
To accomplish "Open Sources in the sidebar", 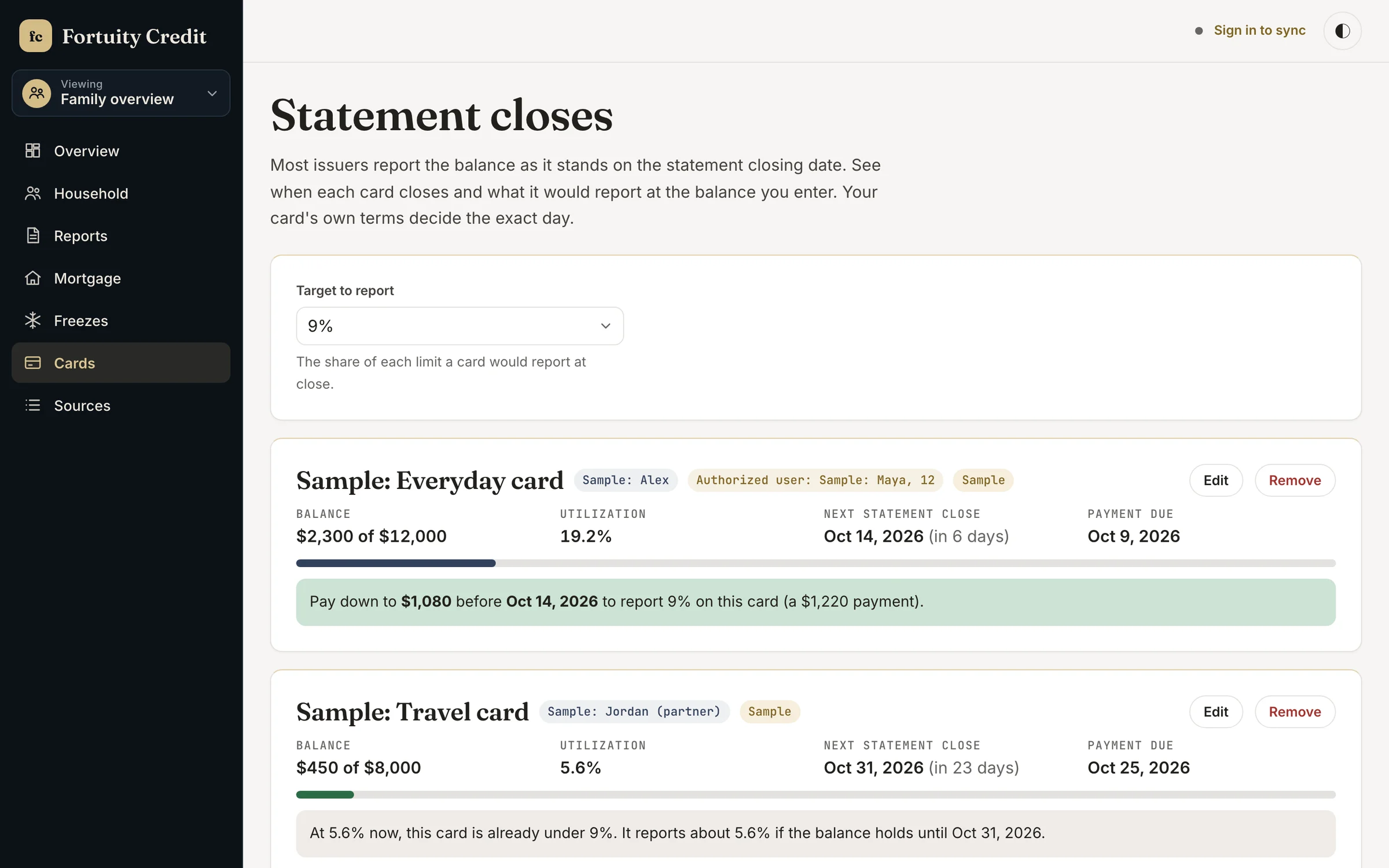I will [x=121, y=405].
